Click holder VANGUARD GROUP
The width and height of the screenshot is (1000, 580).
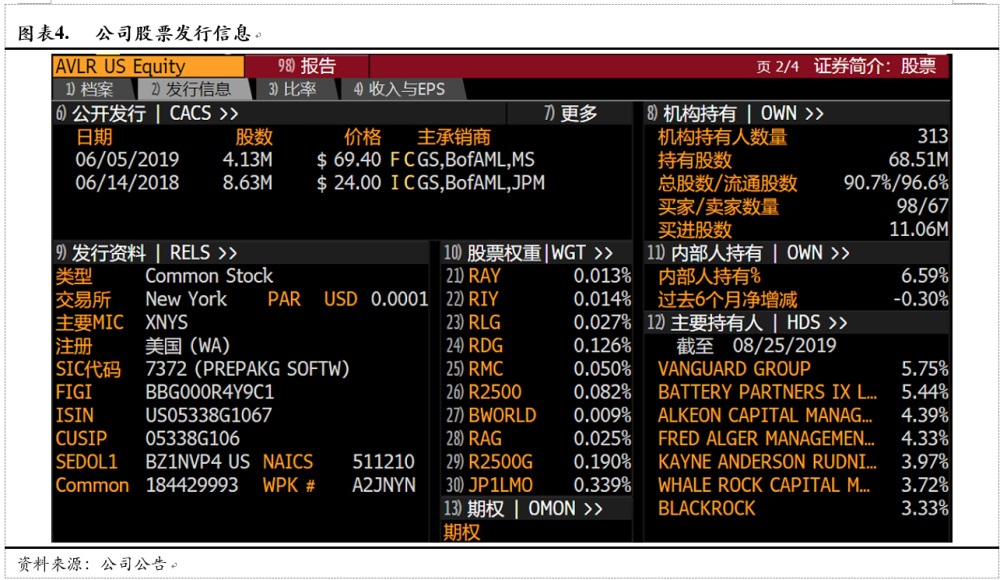coord(734,369)
